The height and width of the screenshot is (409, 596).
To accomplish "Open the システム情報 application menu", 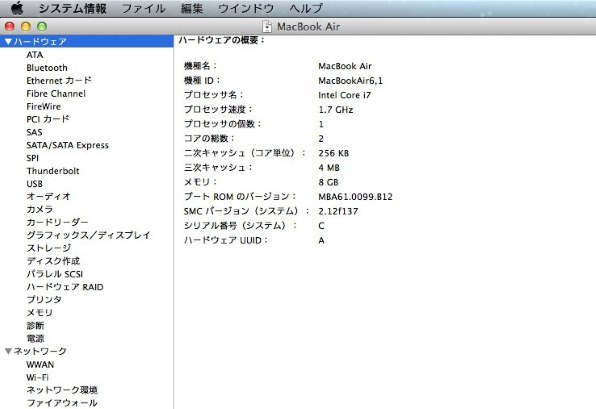I will pyautogui.click(x=73, y=8).
